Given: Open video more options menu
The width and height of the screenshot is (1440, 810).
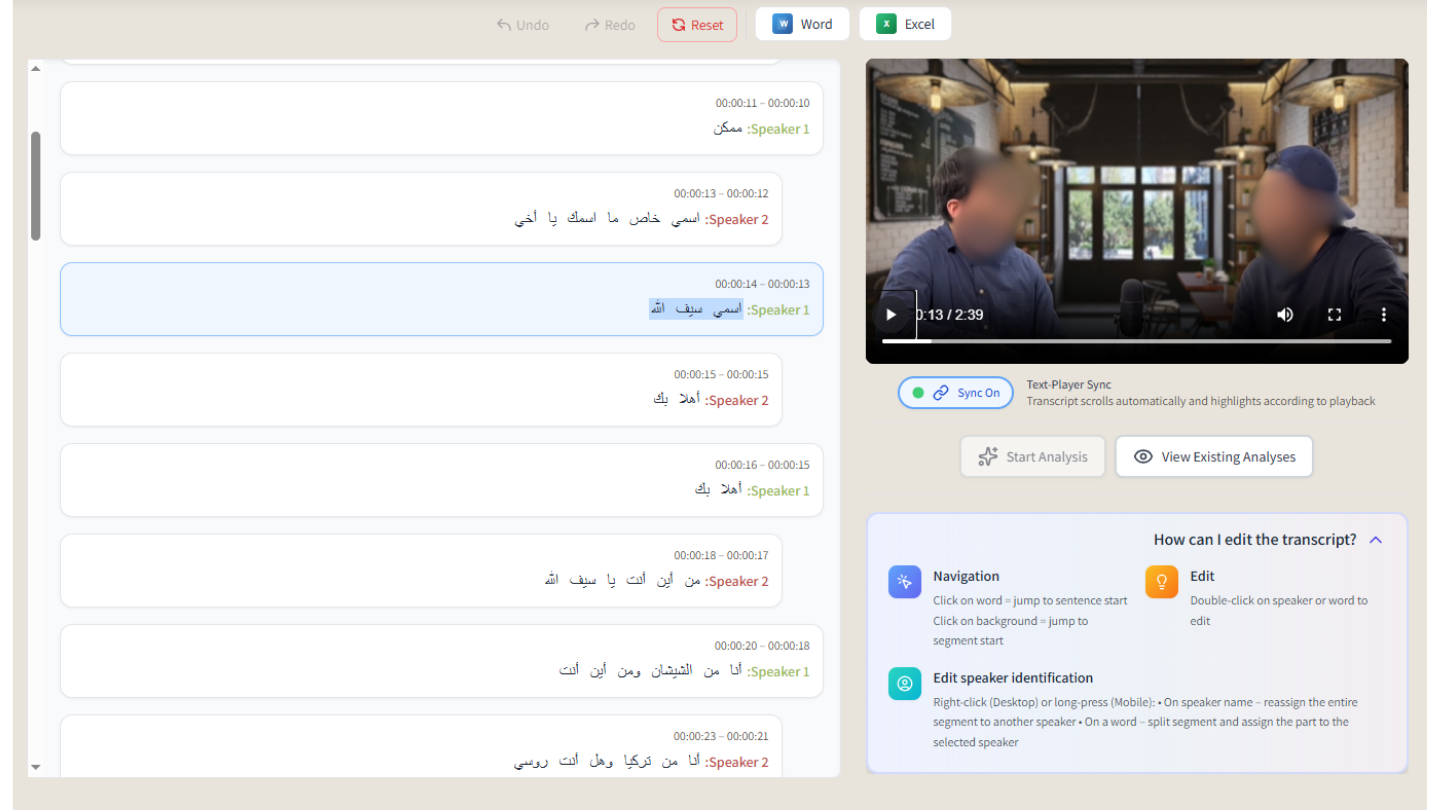Looking at the screenshot, I should tap(1384, 315).
